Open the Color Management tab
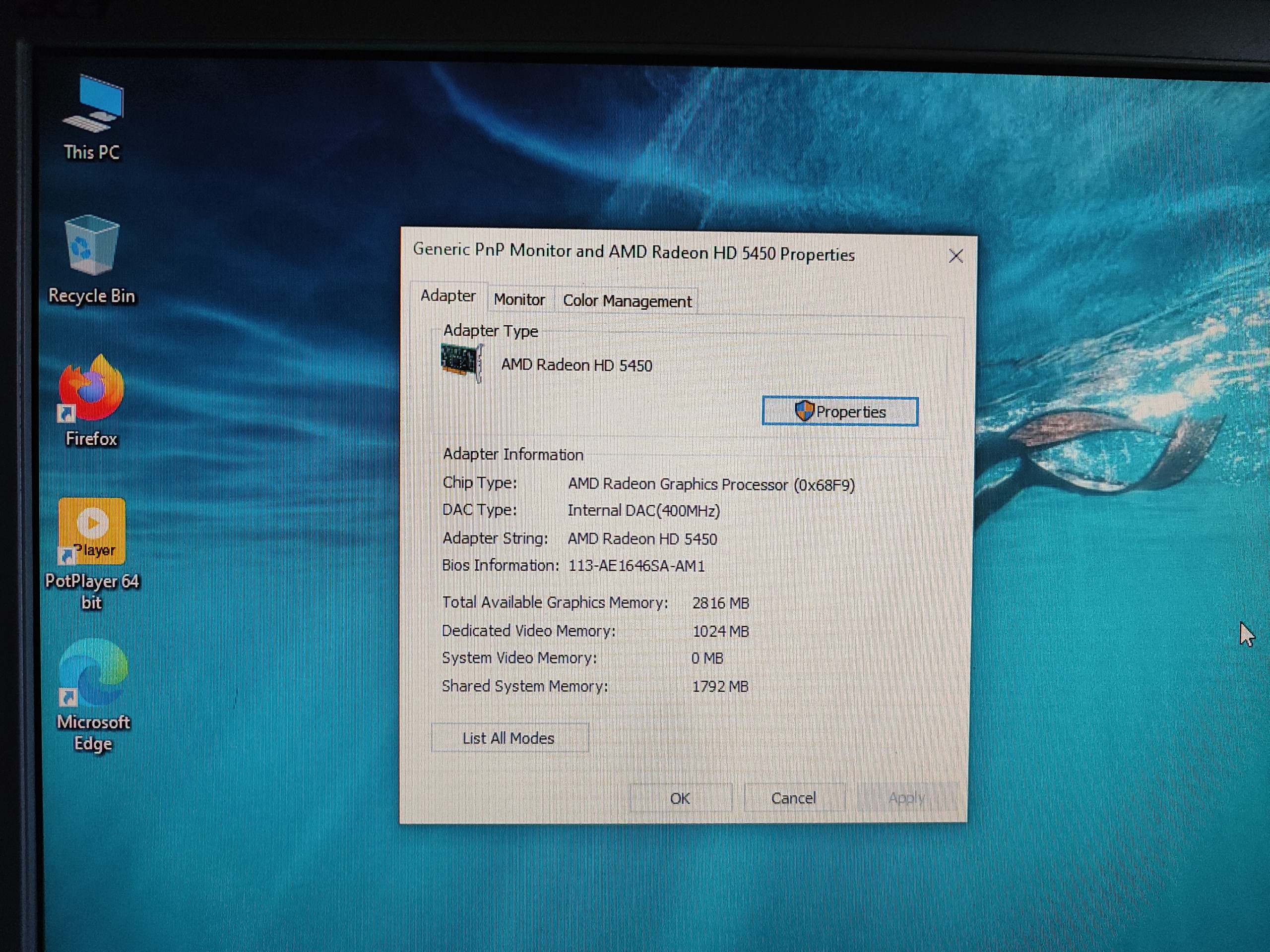This screenshot has width=1270, height=952. [x=627, y=301]
